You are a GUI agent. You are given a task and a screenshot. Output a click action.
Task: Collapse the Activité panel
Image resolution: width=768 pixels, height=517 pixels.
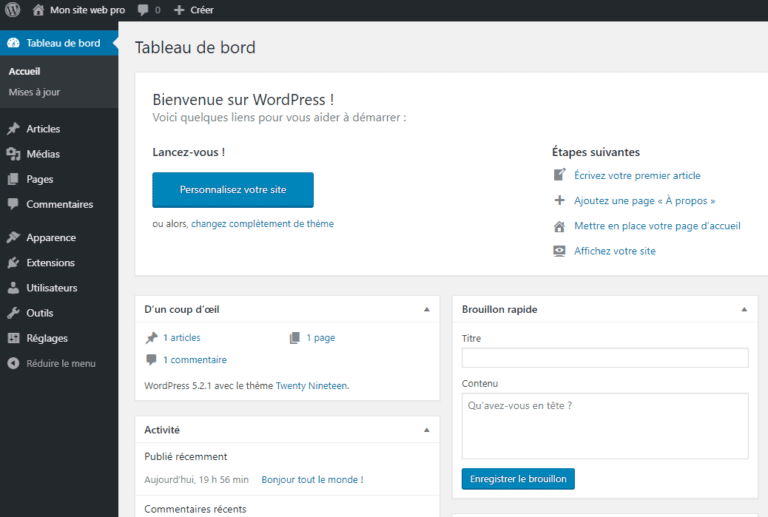click(x=427, y=430)
